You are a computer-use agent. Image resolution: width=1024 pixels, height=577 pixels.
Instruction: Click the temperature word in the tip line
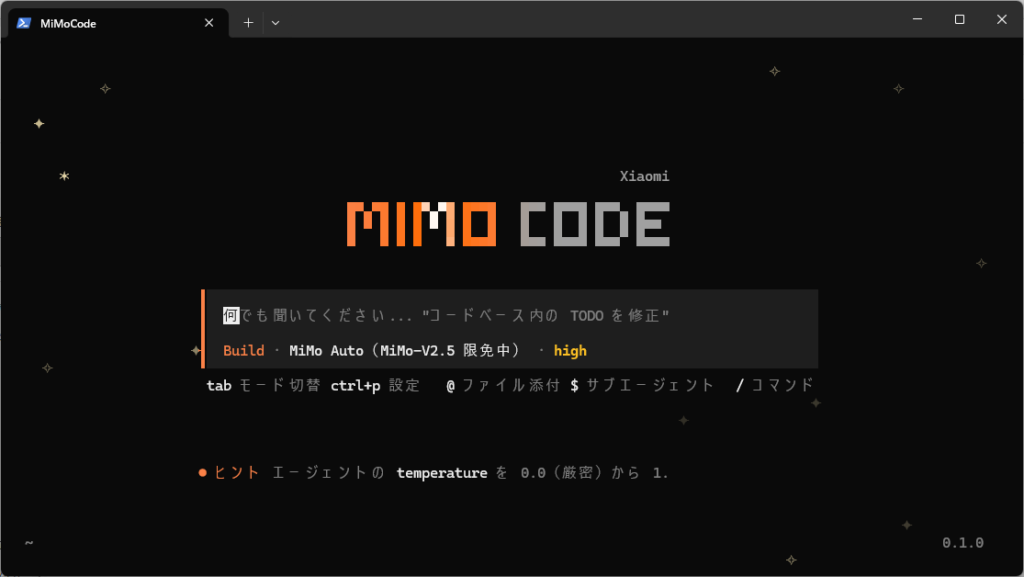coord(441,473)
